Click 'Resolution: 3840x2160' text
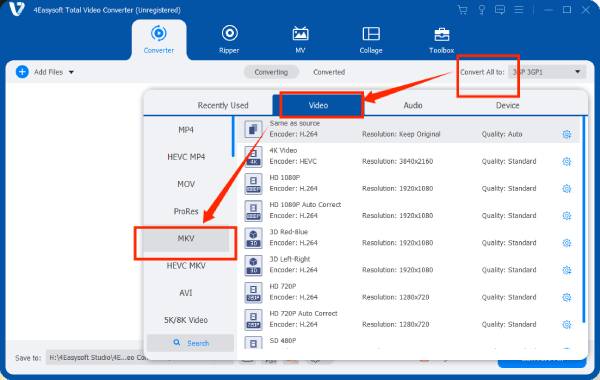This screenshot has width=600, height=380. coord(398,161)
